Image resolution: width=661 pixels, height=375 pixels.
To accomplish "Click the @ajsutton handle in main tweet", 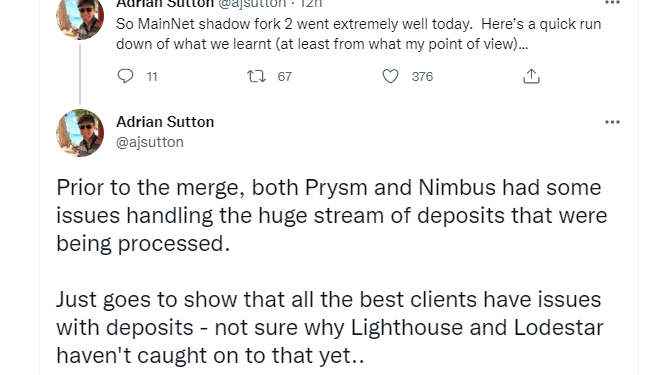I will pos(150,142).
